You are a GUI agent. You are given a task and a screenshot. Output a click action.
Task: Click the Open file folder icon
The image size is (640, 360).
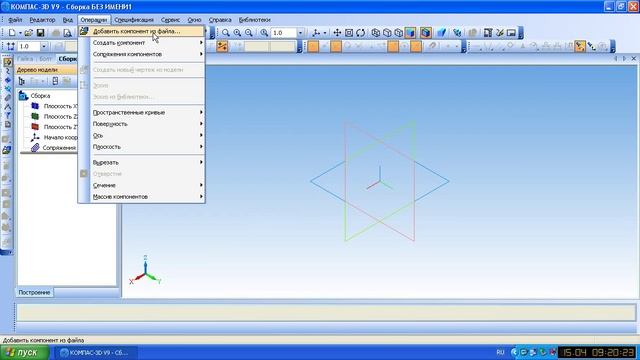[29, 33]
